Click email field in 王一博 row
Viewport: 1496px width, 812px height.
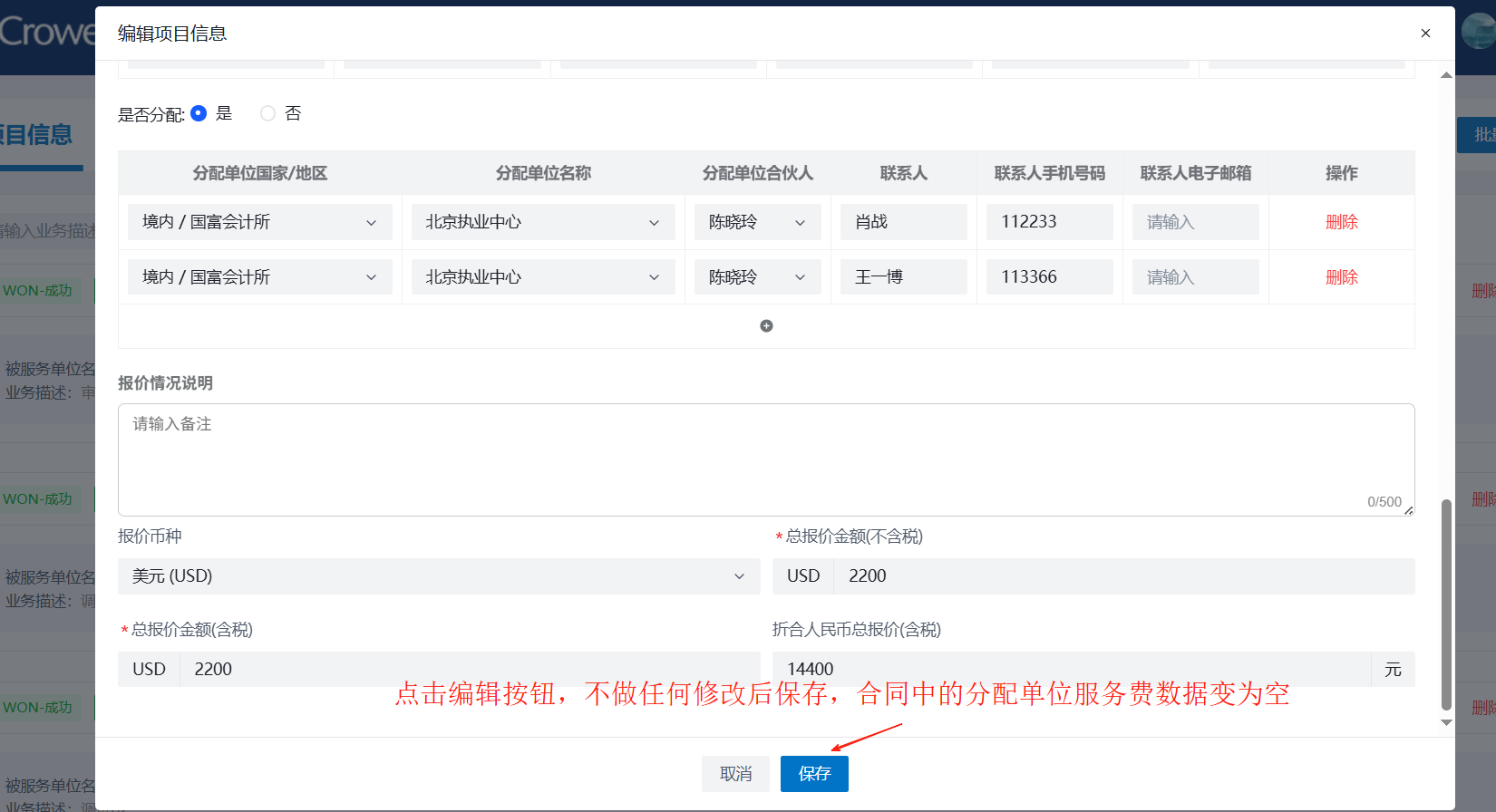click(1196, 277)
